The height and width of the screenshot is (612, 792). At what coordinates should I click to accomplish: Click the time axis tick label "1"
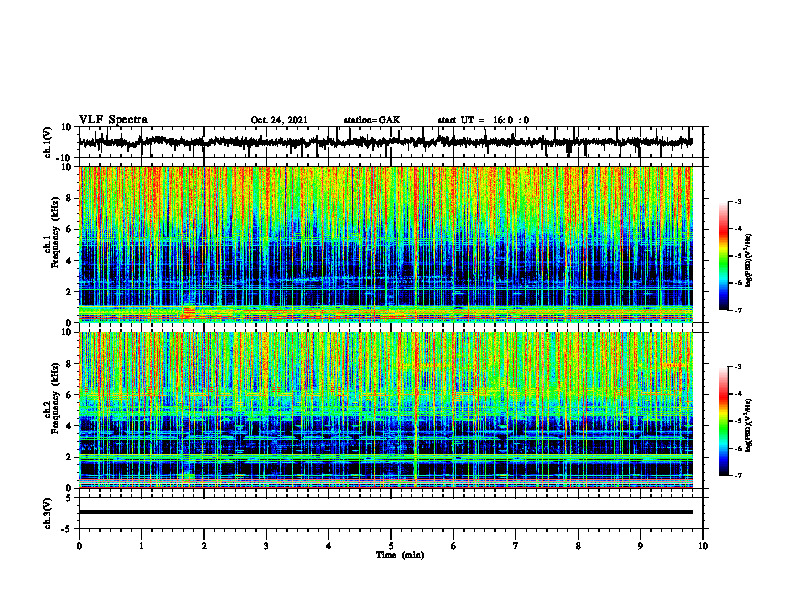(141, 546)
